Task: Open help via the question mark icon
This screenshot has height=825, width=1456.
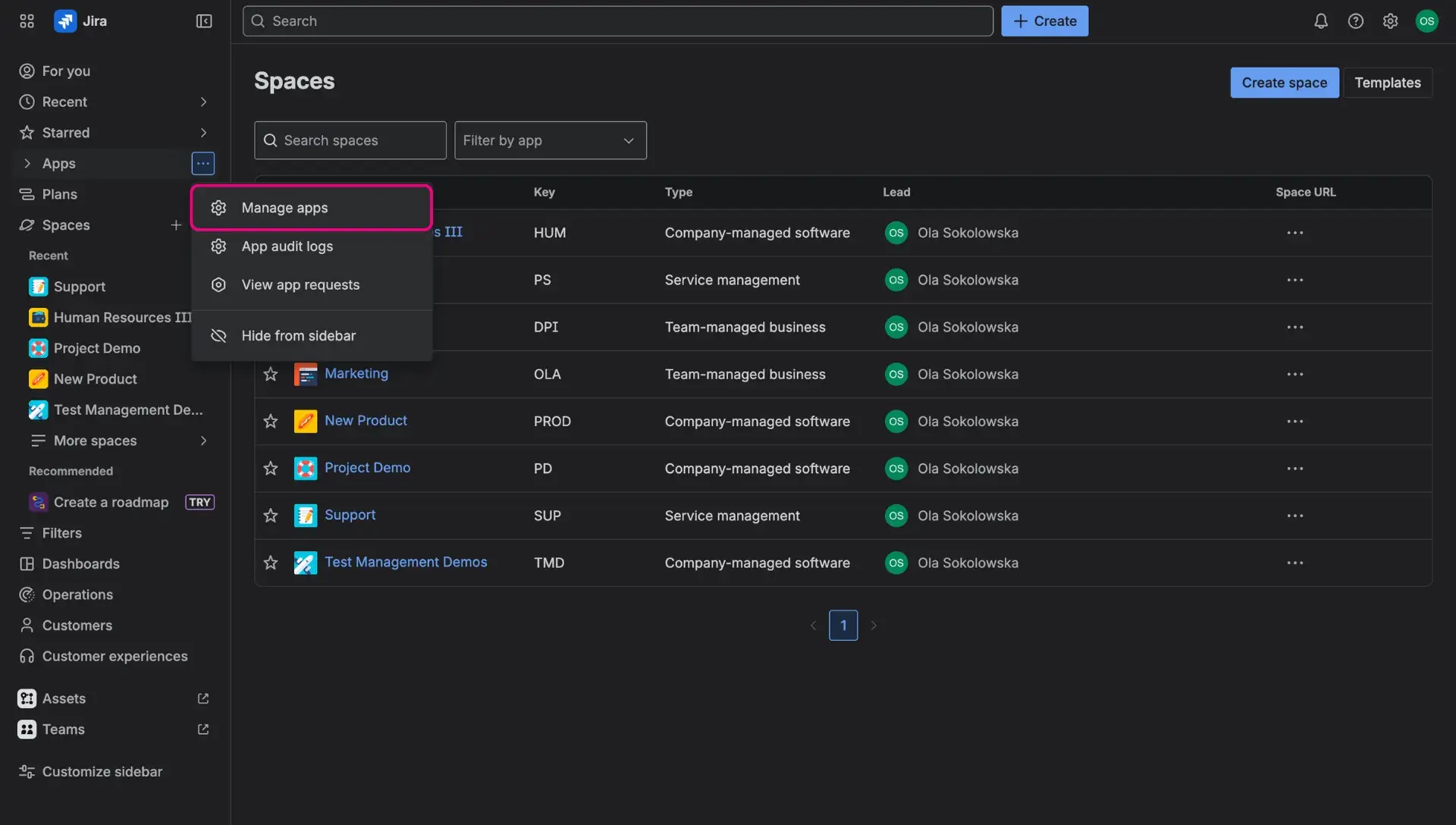Action: coord(1356,20)
